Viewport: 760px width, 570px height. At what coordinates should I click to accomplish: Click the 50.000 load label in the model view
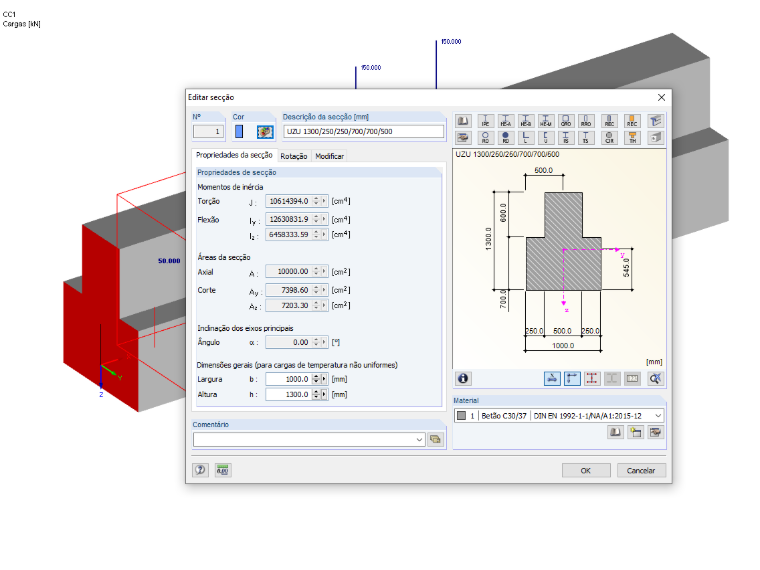click(169, 261)
